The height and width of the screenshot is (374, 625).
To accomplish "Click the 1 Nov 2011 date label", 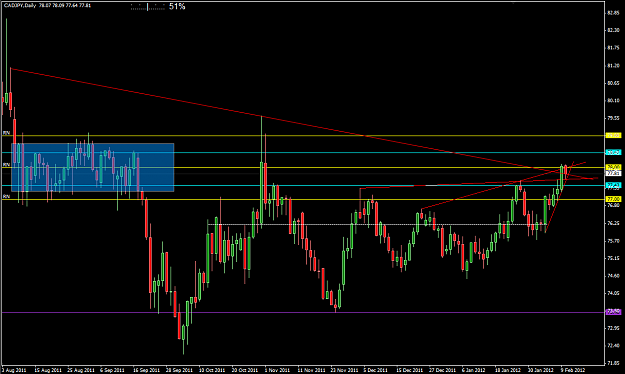I will coord(278,370).
